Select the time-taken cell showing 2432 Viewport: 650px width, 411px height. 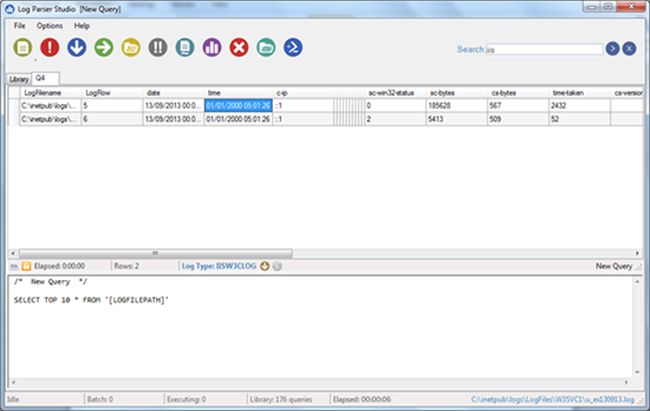tap(580, 106)
